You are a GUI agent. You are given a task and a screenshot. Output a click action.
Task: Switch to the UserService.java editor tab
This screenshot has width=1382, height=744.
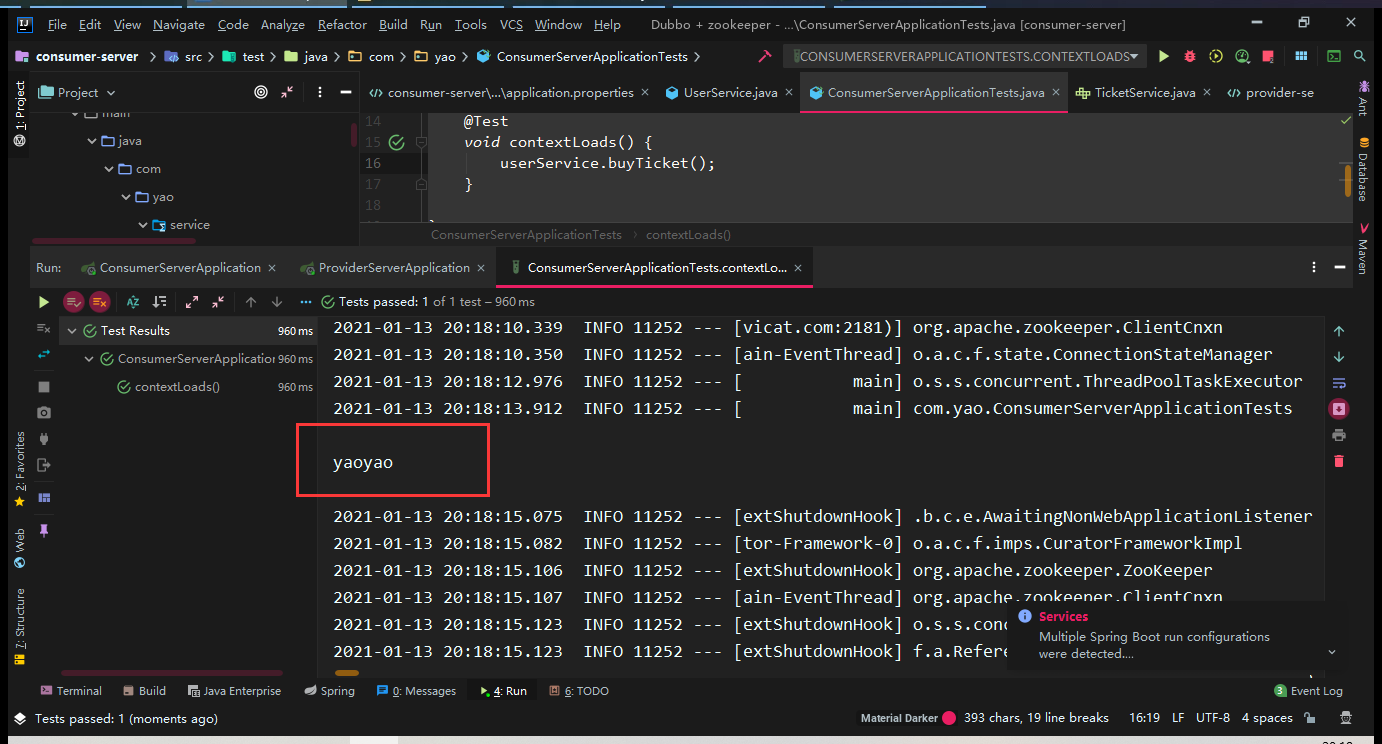tap(730, 92)
